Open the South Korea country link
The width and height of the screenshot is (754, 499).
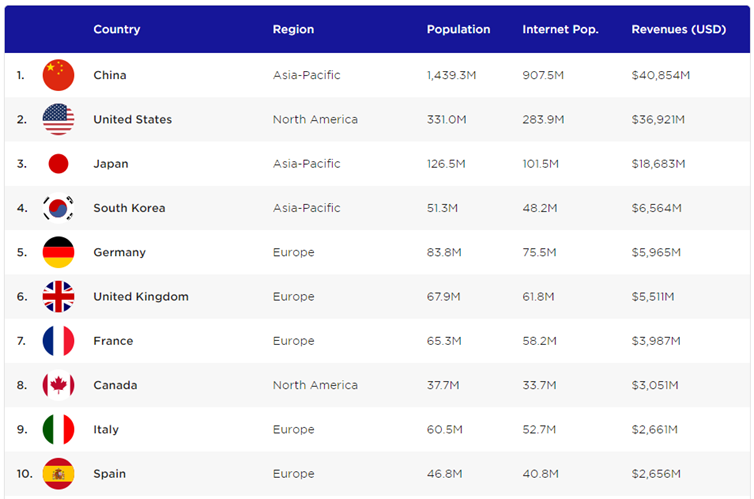tap(129, 208)
